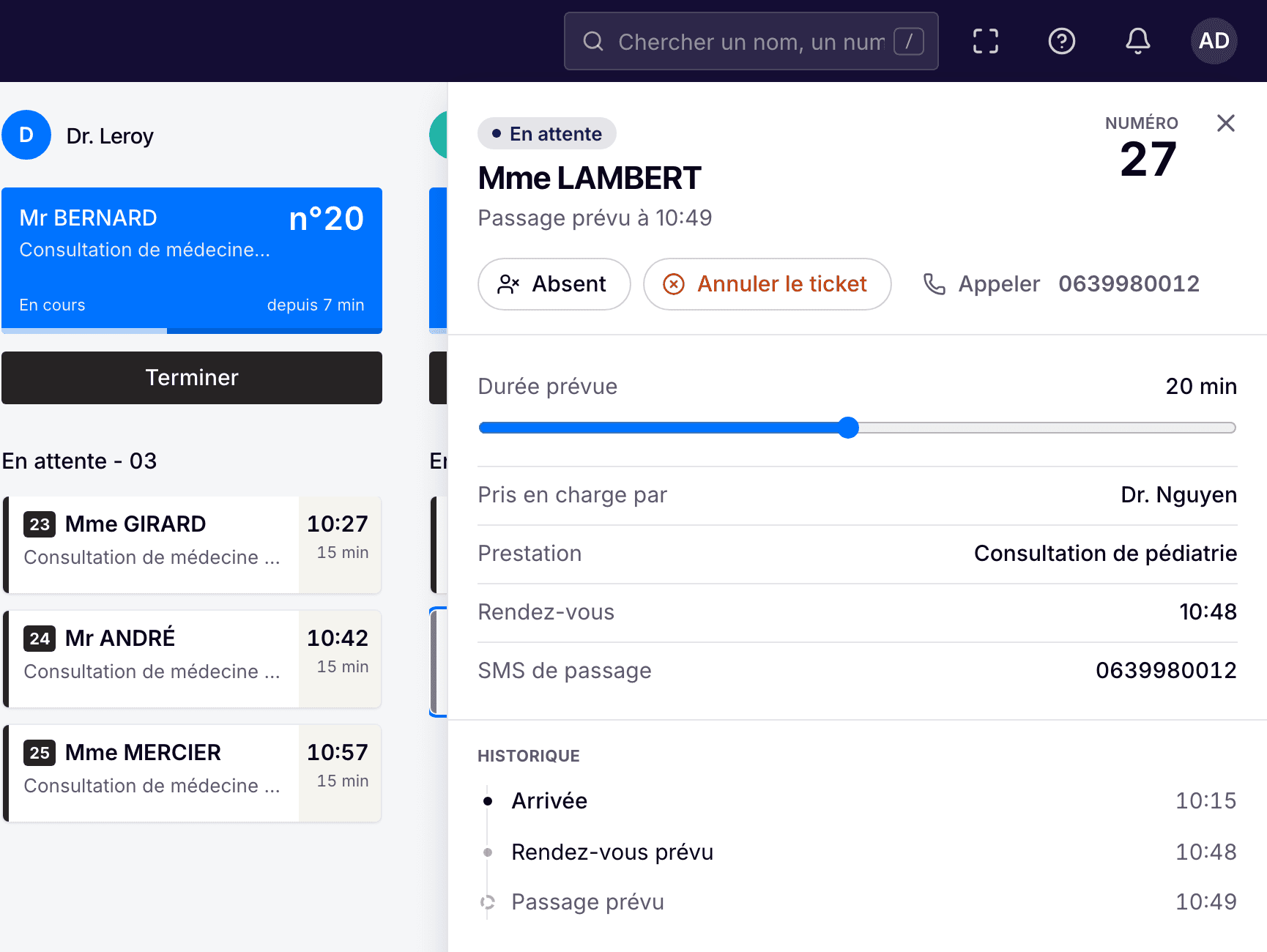This screenshot has width=1267, height=952.
Task: Open Mme GIRARD ticket 23
Action: pos(192,545)
